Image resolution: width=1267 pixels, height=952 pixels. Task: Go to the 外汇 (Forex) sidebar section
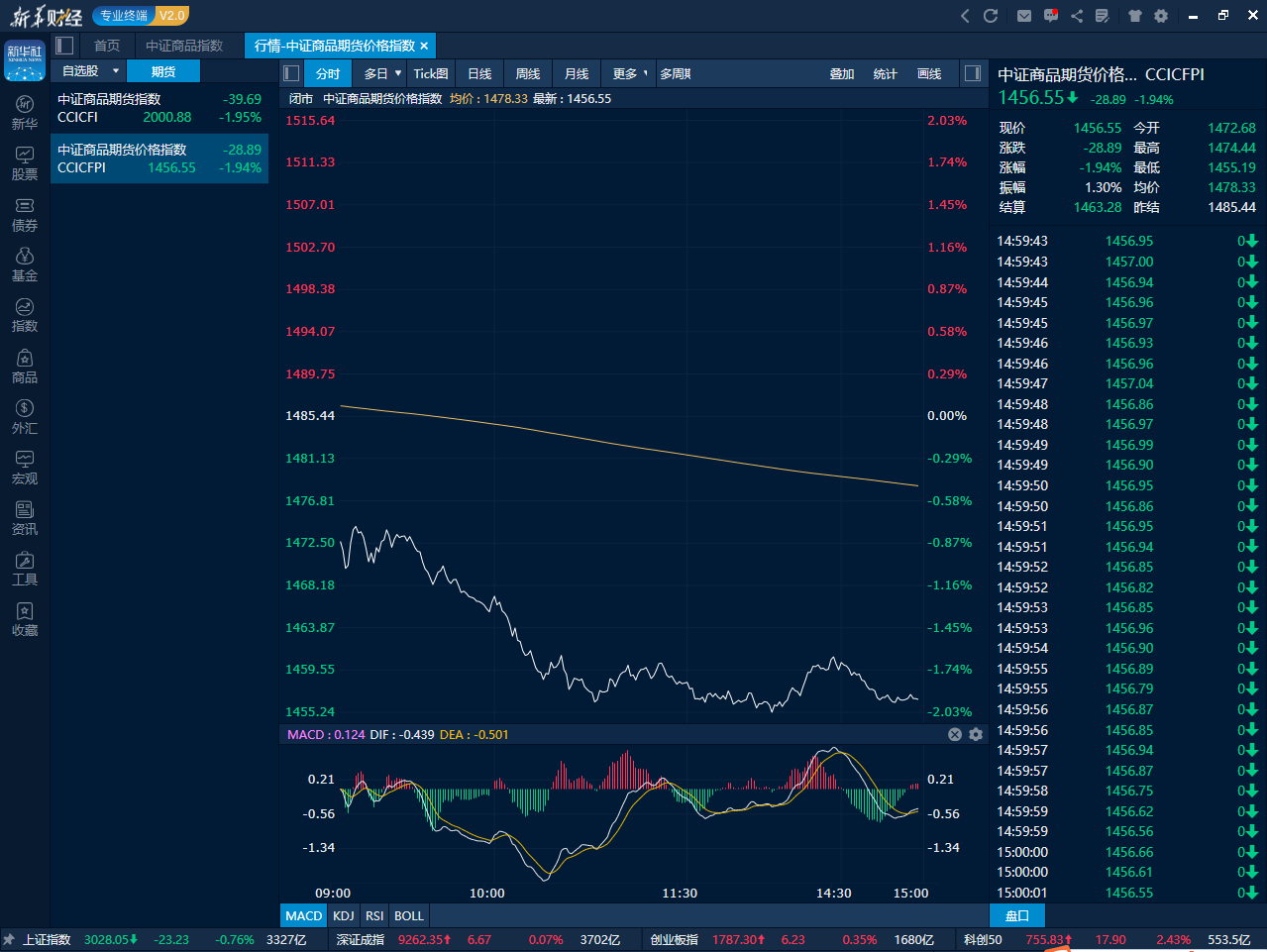tap(25, 417)
